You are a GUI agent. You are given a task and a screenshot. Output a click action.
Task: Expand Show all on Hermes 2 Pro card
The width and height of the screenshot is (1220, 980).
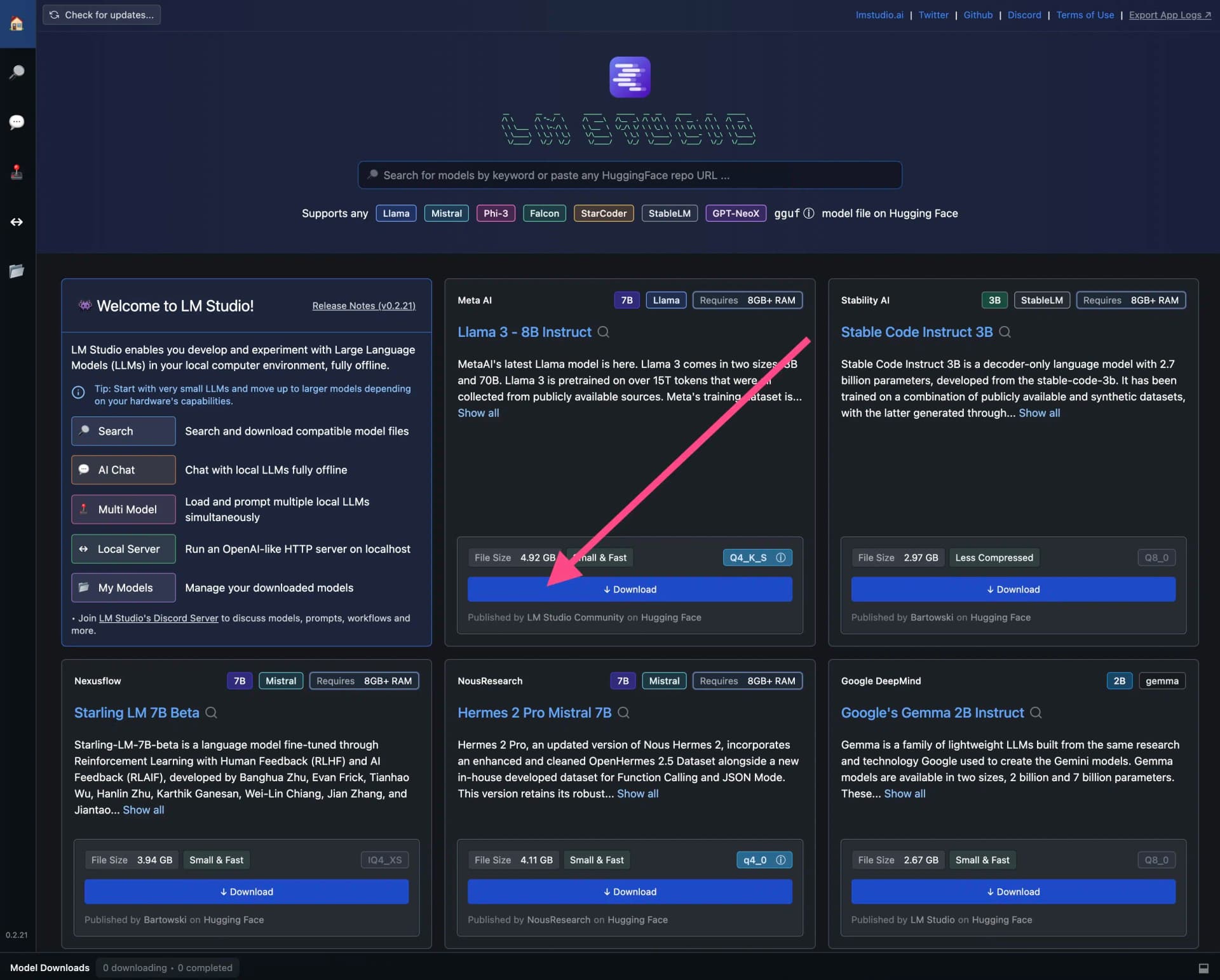pyautogui.click(x=637, y=793)
